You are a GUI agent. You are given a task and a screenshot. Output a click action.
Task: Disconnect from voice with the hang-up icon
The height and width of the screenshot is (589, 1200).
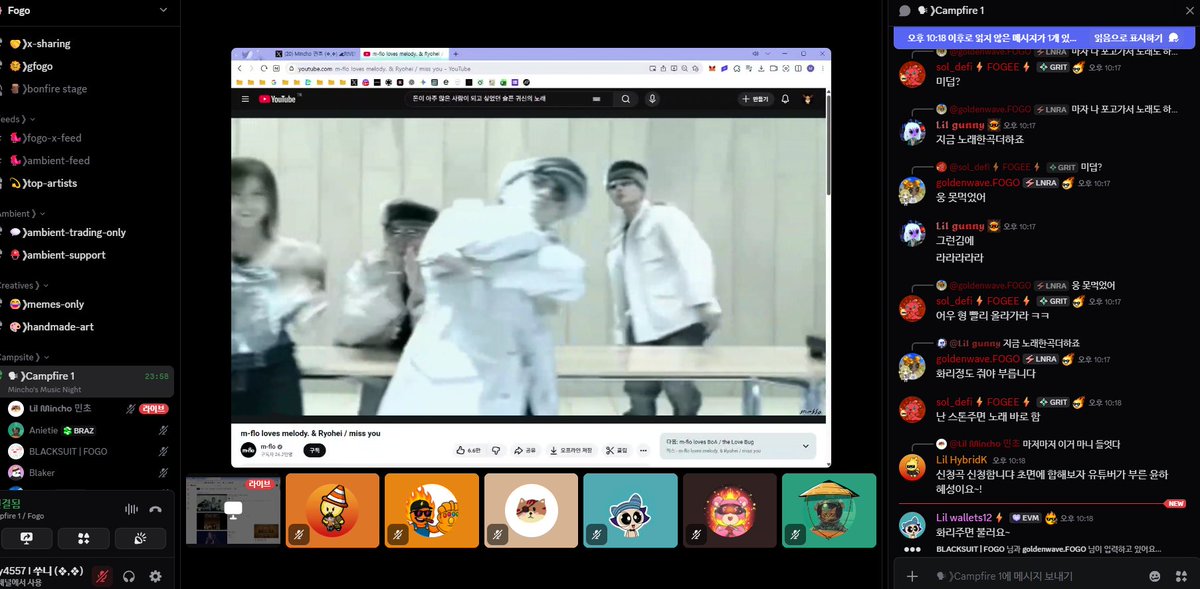click(155, 509)
